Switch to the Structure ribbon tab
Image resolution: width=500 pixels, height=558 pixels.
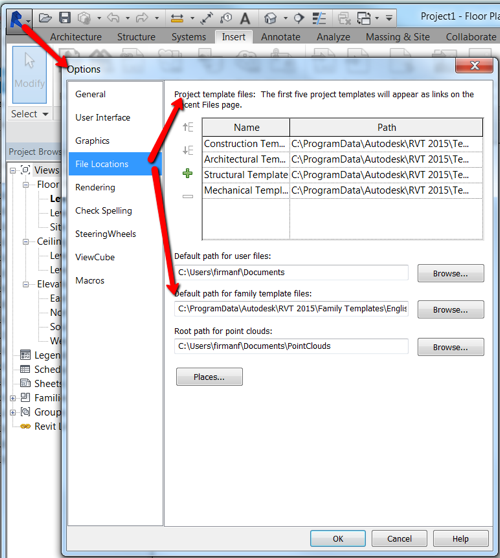(136, 37)
